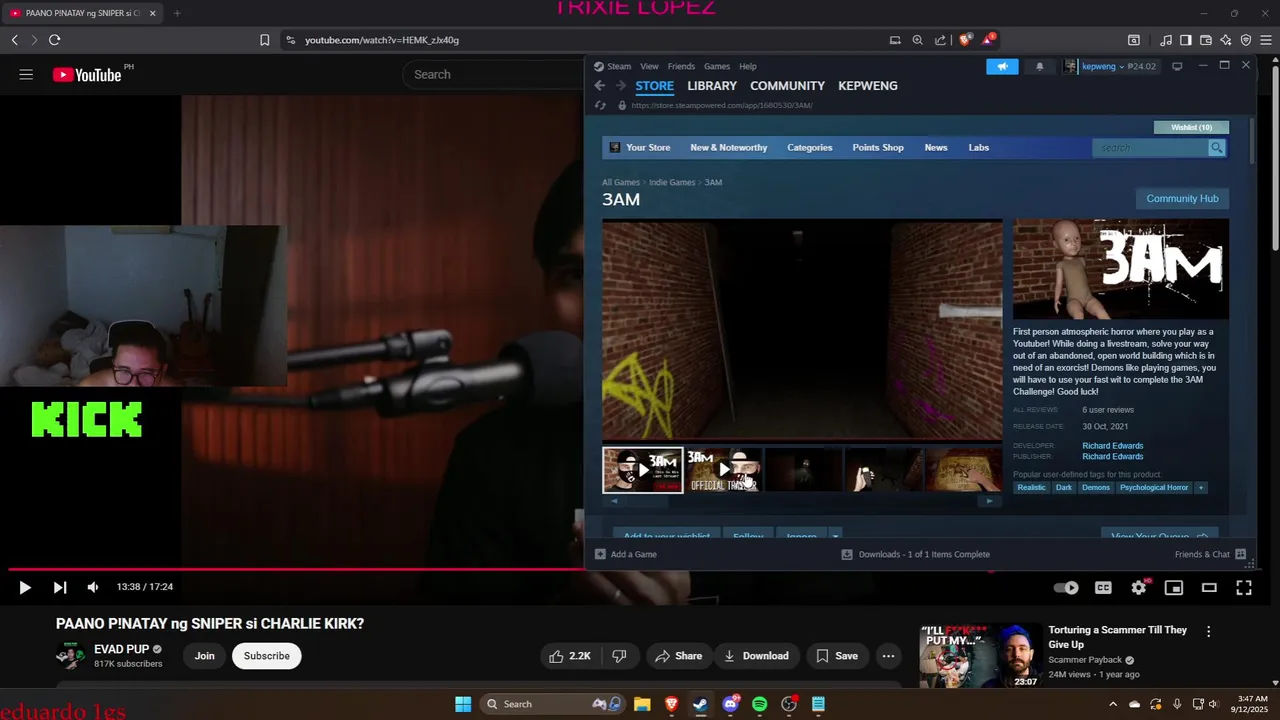Screen dimensions: 1280x720
Task: Open options for Torturing a Scammer video
Action: click(1208, 632)
